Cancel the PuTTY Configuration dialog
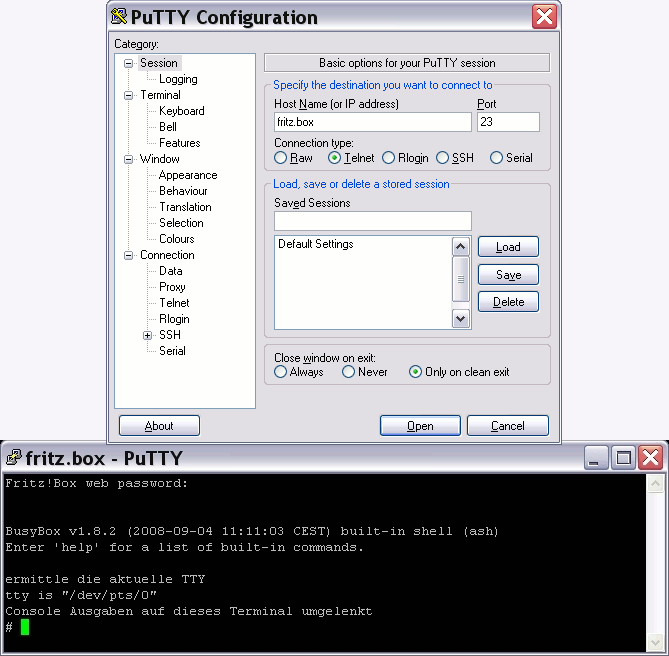 tap(508, 426)
